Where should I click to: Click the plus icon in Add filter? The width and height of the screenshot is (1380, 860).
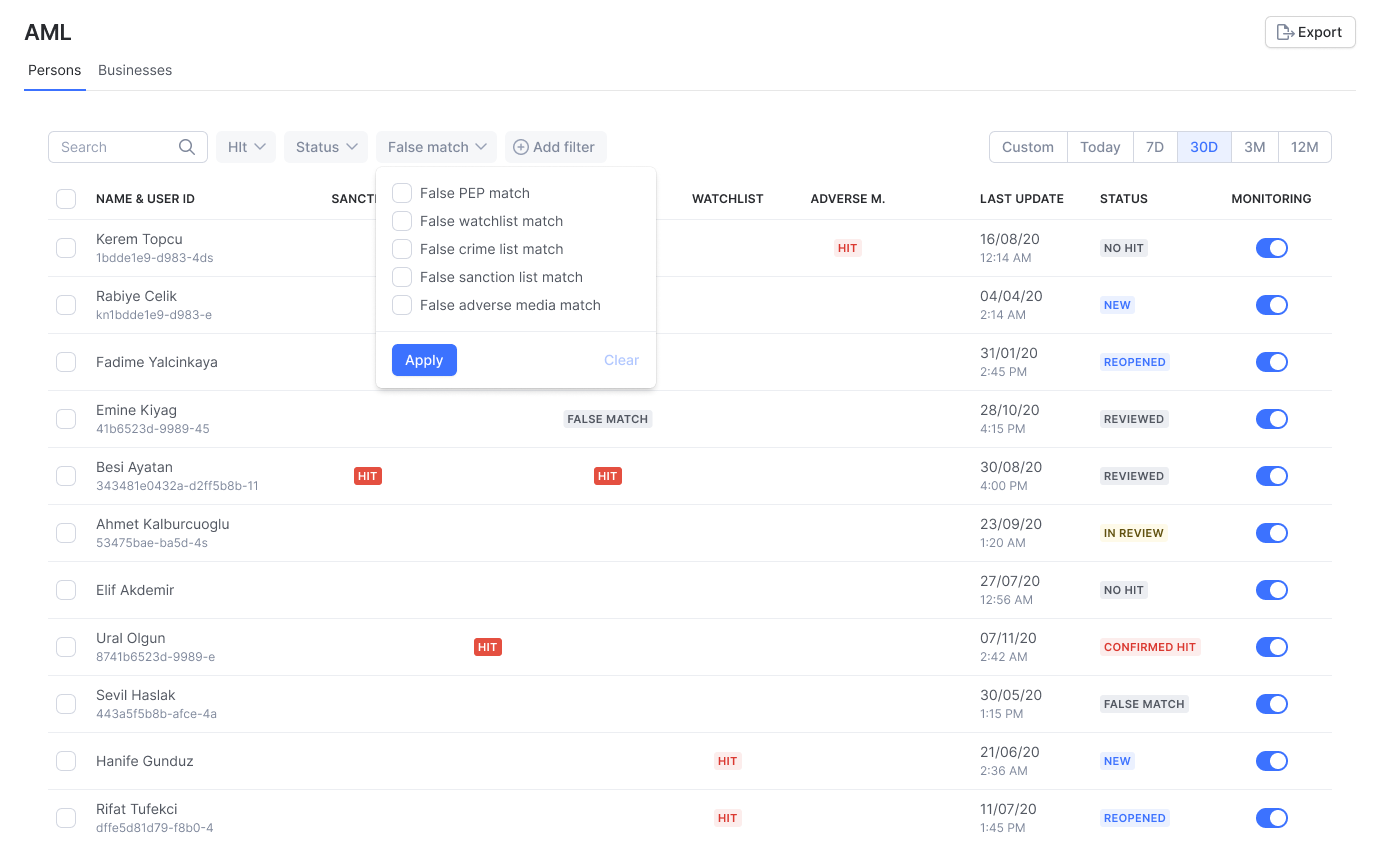[x=520, y=147]
